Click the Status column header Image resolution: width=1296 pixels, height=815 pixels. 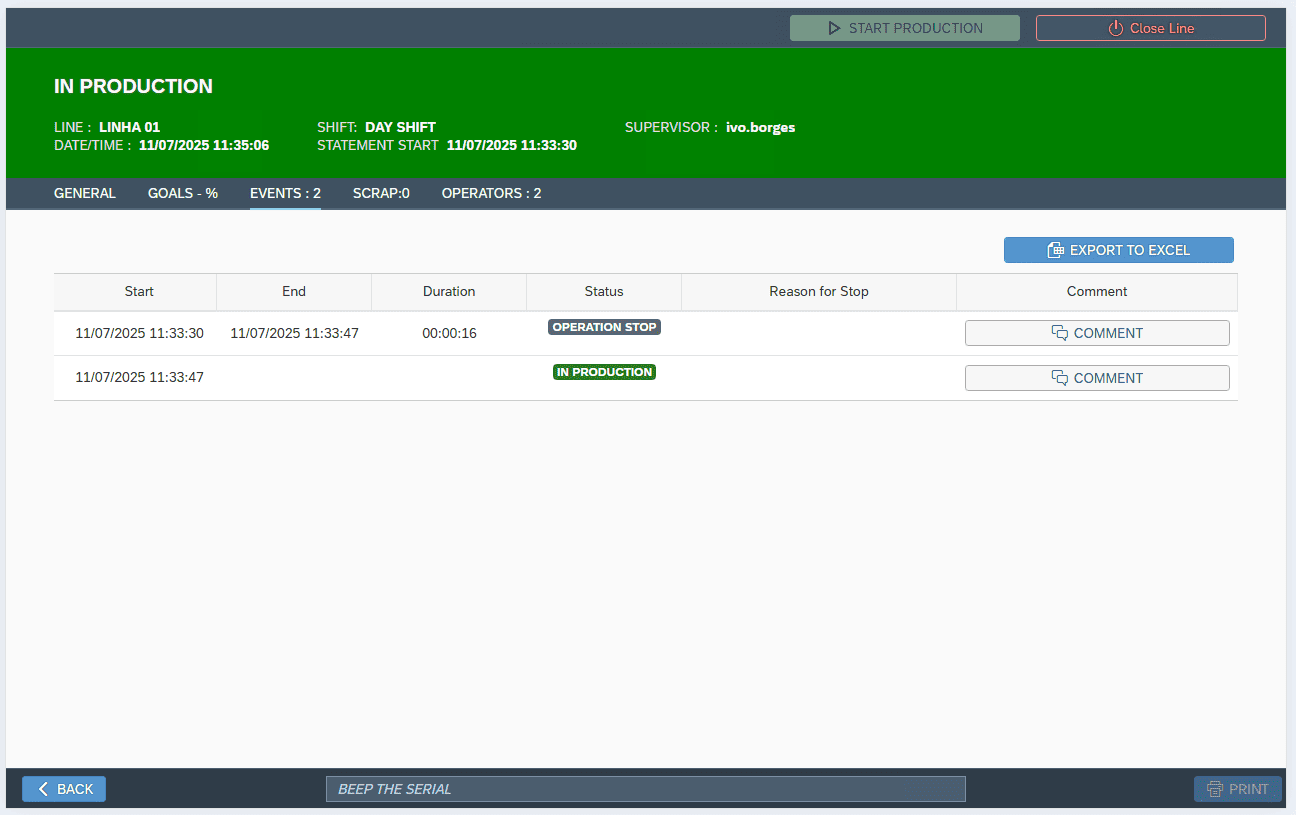(x=604, y=292)
